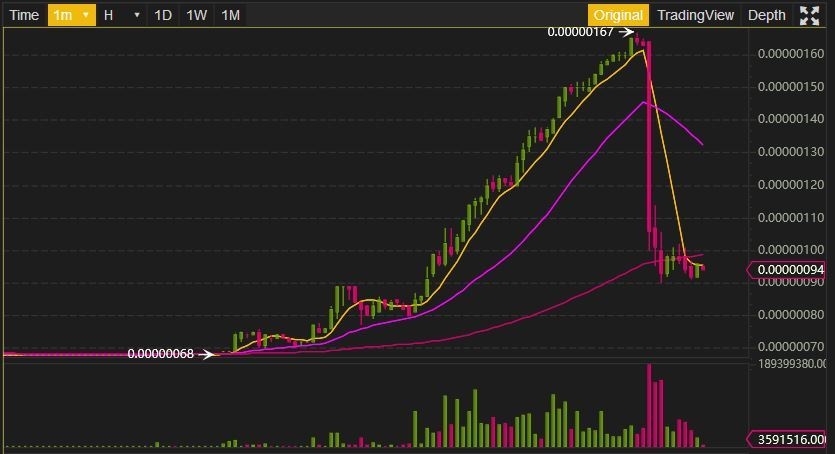The width and height of the screenshot is (835, 454).
Task: Click the 0.00000160 price axis label
Action: 790,54
